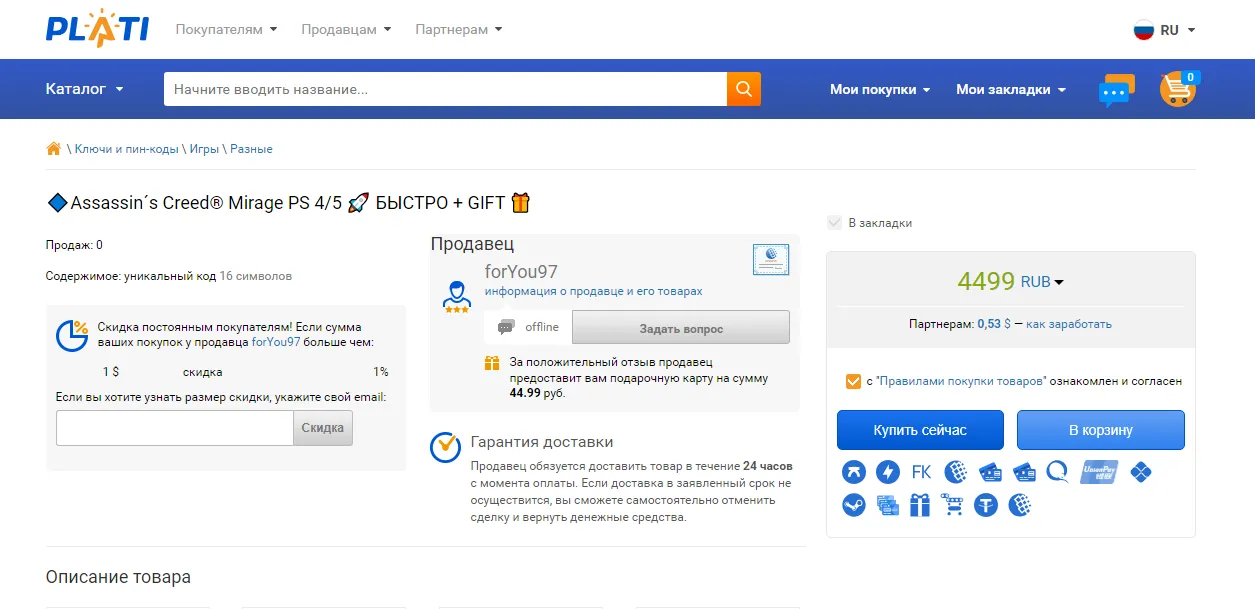
Task: Click the 'Продаж: 0' text
Action: pos(74,245)
